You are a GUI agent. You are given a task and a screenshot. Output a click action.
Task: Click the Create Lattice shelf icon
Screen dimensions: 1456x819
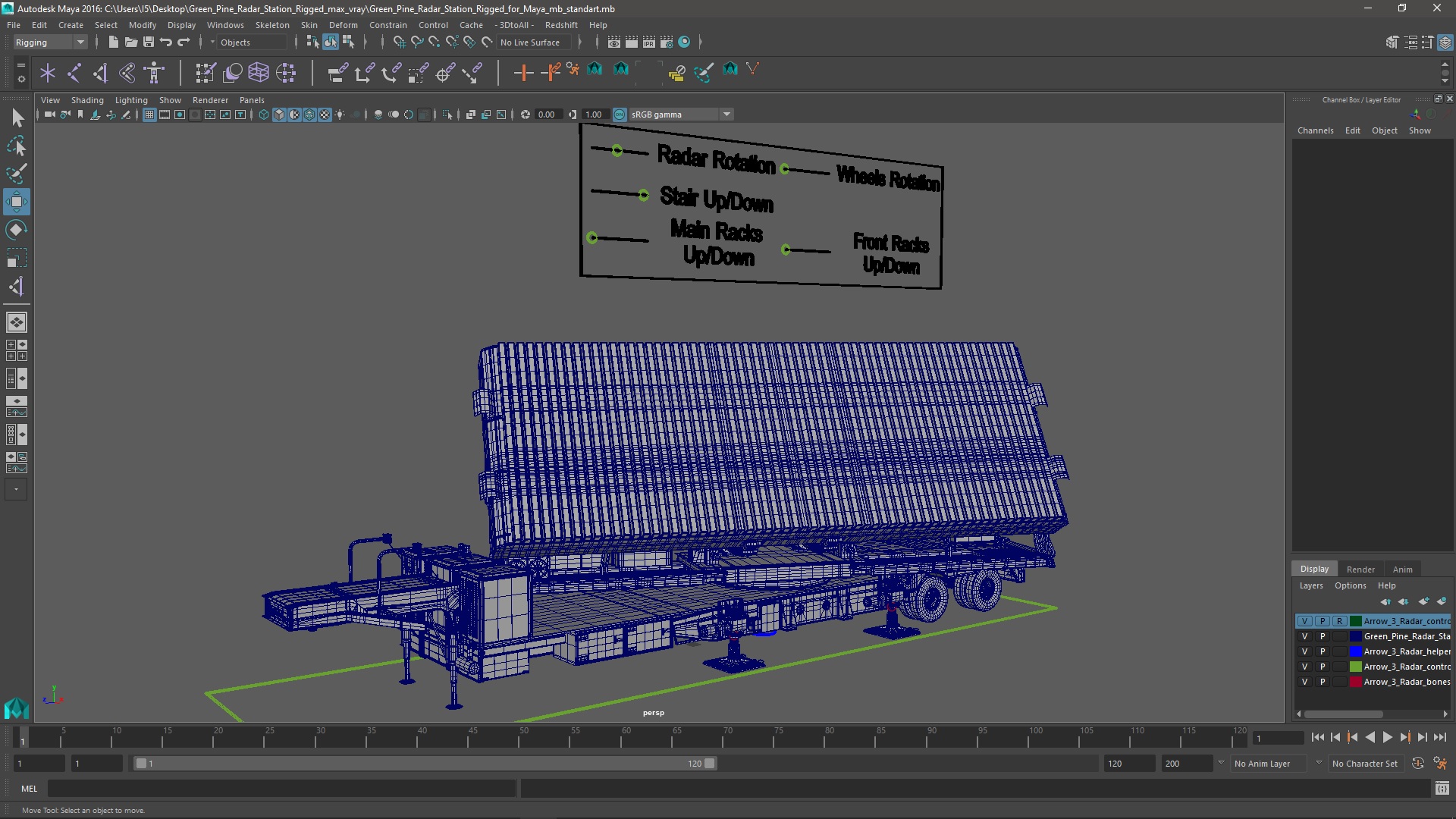[259, 73]
